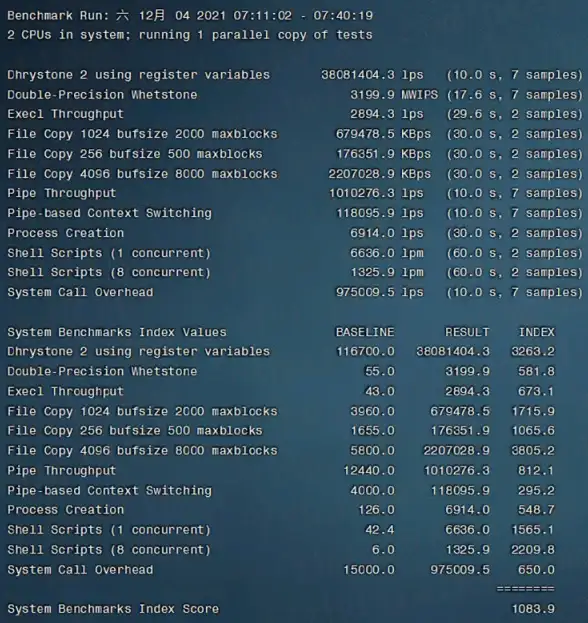Click 'System Benchmarks Index Values' heading
588x623 pixels.
(117, 332)
